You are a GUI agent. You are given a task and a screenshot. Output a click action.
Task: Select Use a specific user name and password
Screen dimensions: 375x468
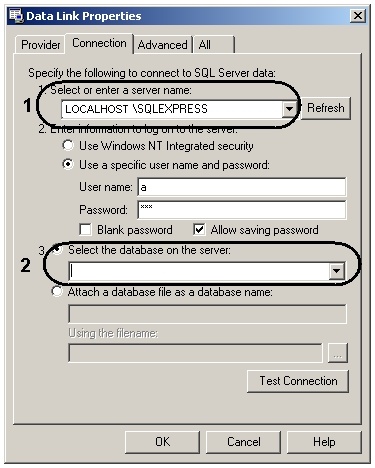tap(68, 164)
